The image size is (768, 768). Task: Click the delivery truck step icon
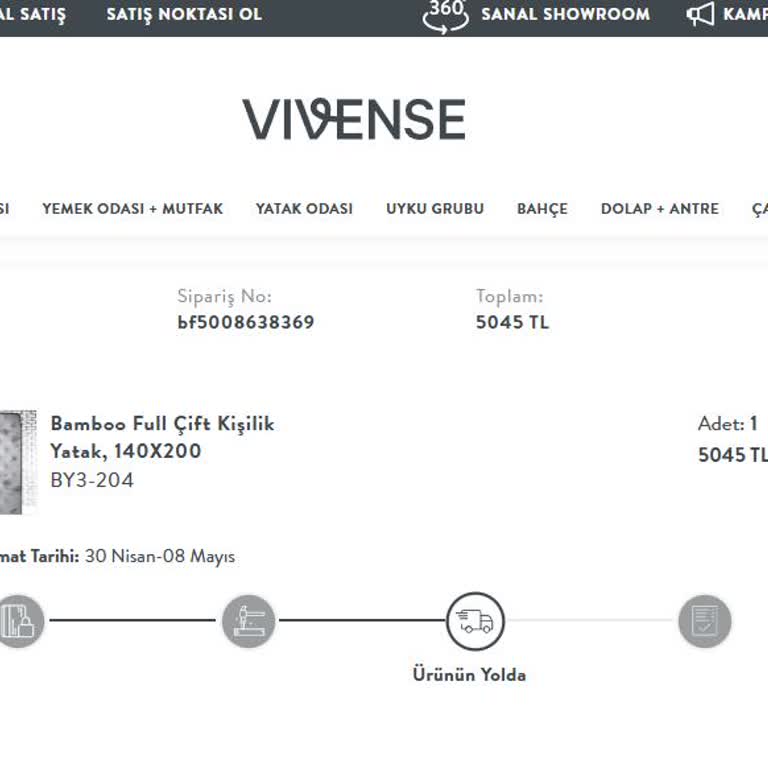pyautogui.click(x=475, y=621)
